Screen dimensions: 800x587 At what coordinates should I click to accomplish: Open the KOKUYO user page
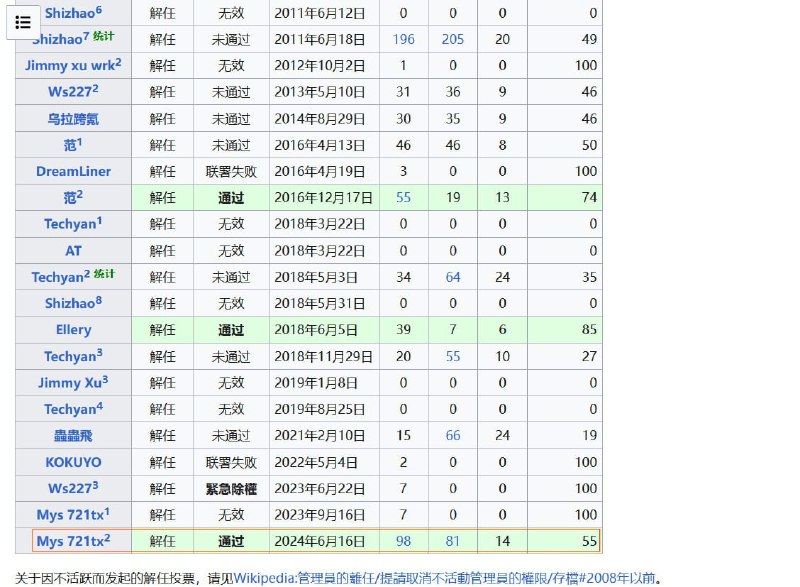pos(72,462)
